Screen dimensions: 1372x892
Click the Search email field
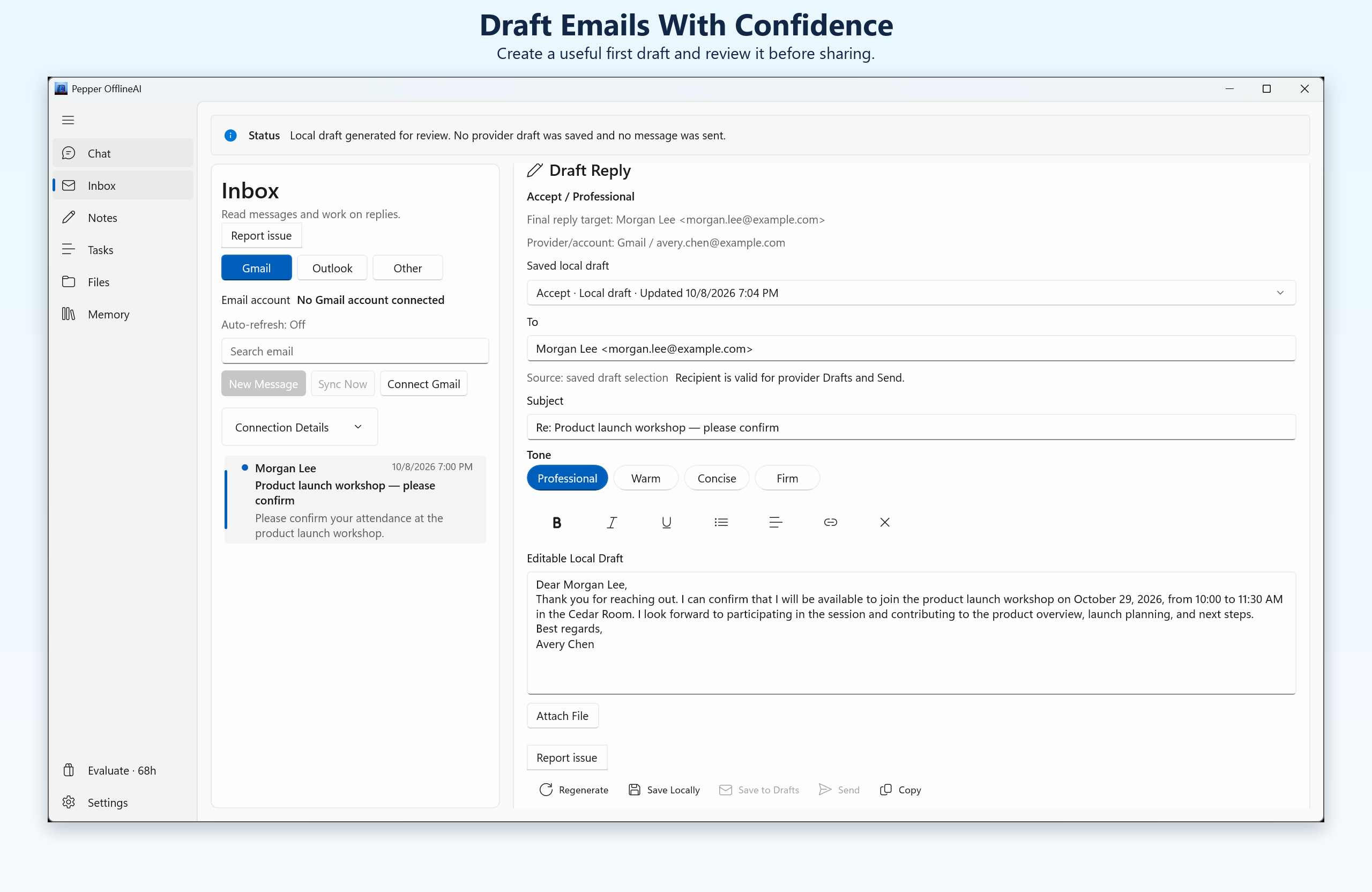click(355, 351)
